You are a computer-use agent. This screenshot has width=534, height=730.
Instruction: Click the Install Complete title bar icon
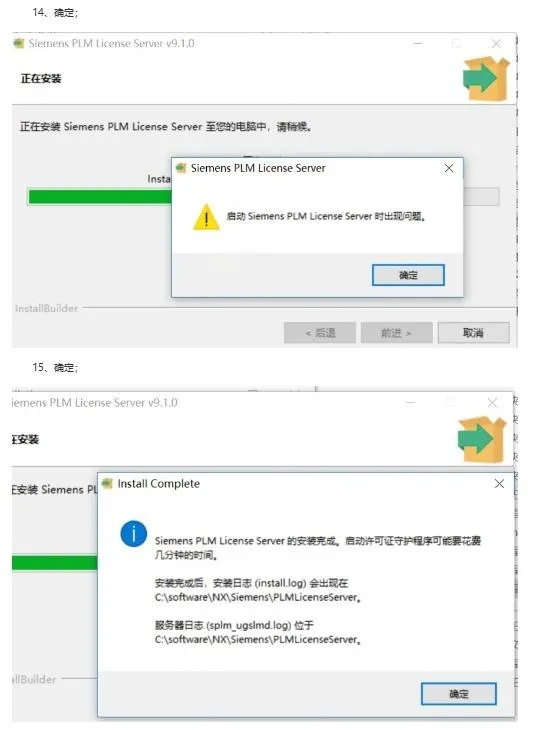coord(107,483)
